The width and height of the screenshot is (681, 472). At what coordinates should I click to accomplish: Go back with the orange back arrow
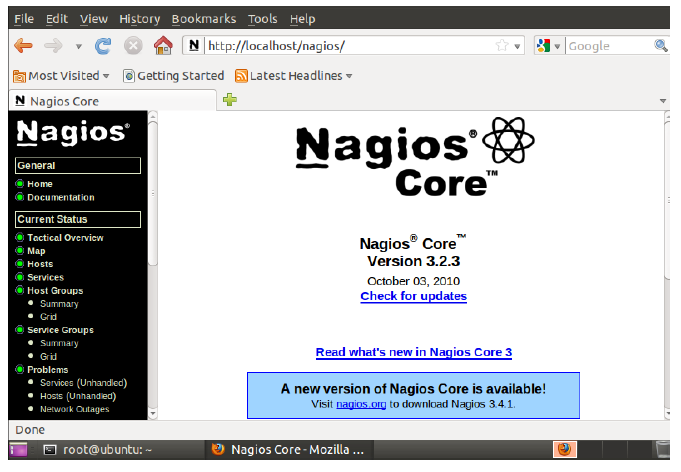[23, 46]
